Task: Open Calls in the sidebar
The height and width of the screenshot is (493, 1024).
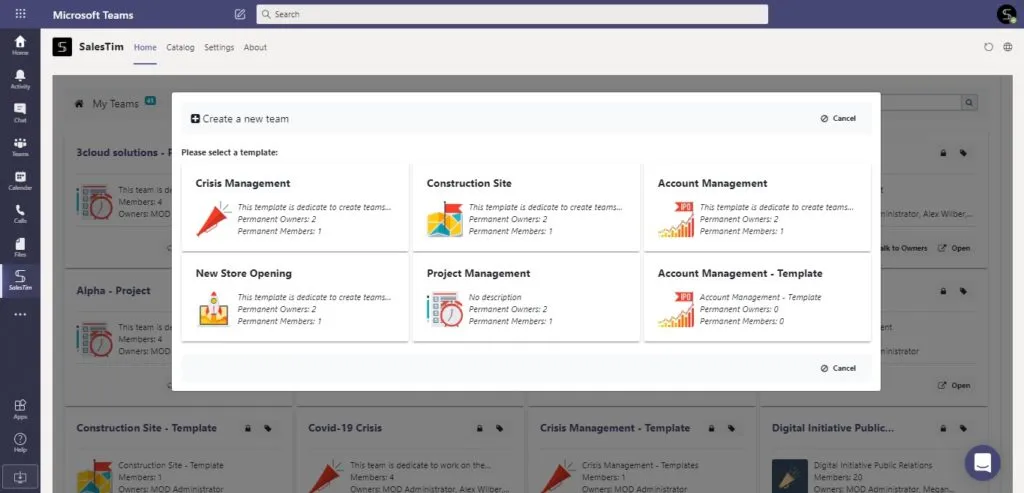Action: [20, 214]
